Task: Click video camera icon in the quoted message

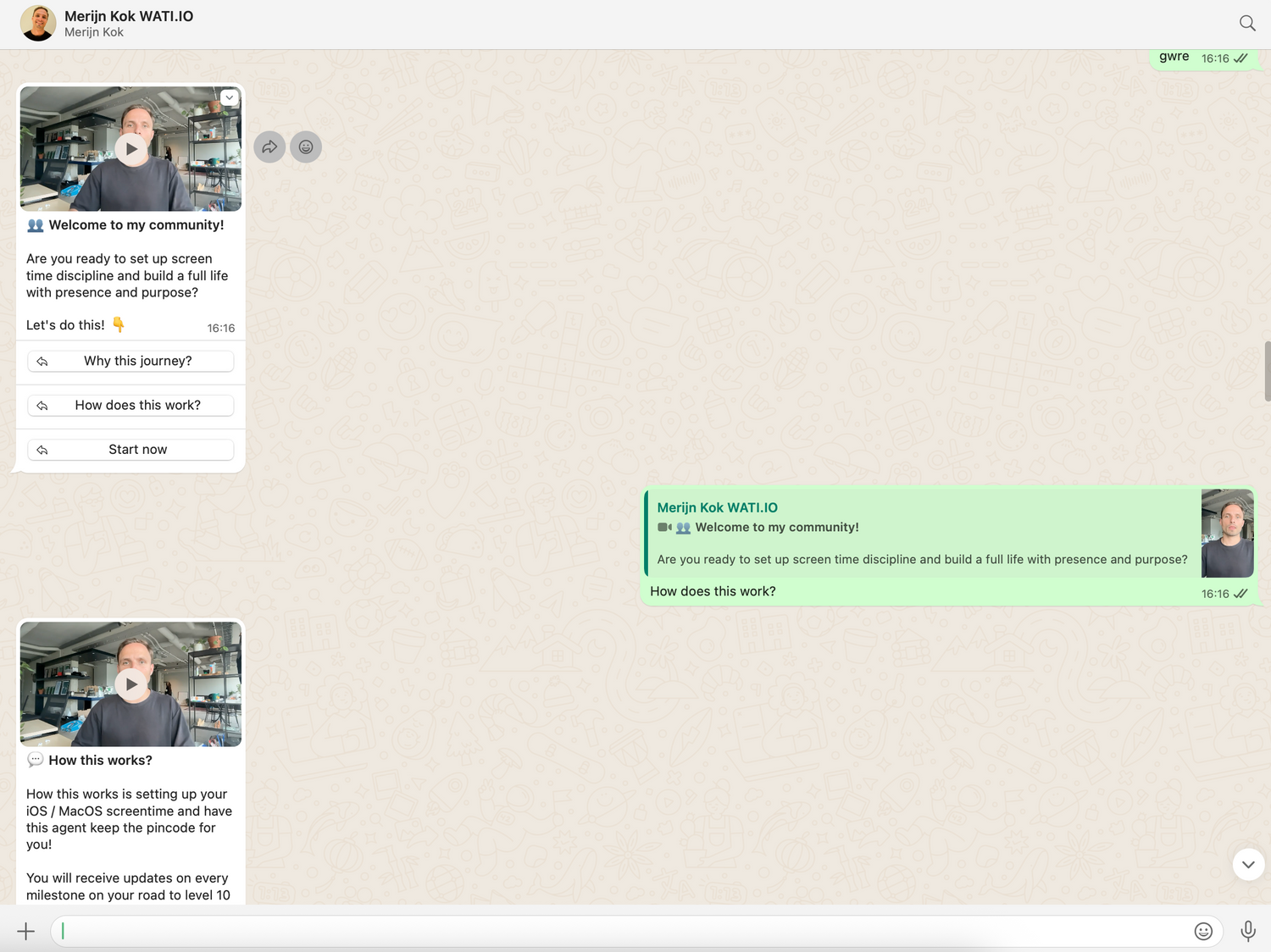Action: coord(664,527)
